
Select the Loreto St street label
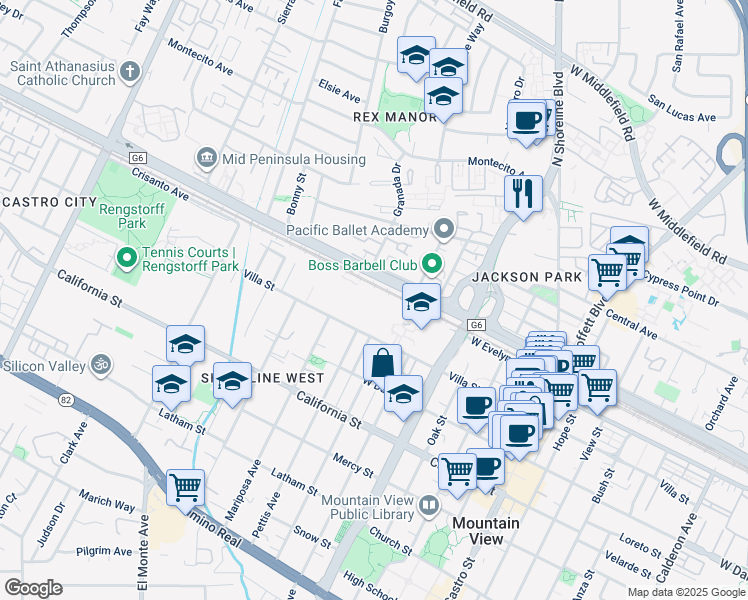pos(642,546)
